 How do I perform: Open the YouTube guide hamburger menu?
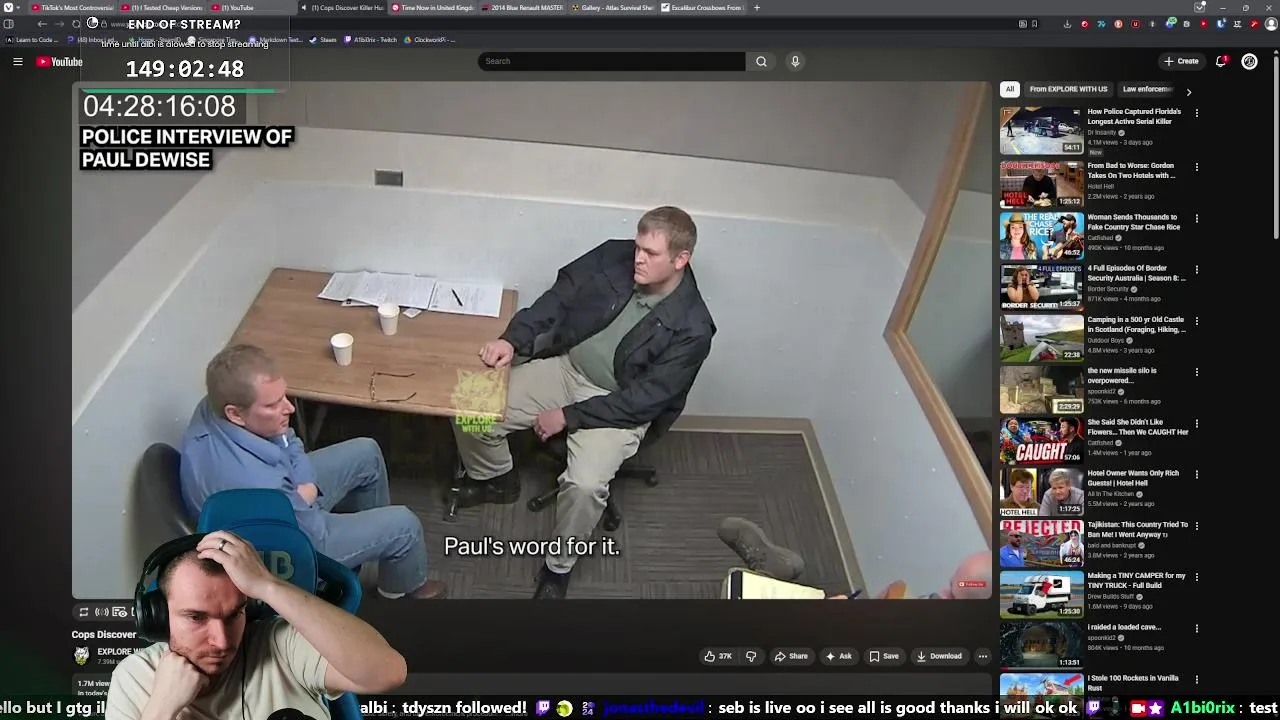coord(17,62)
